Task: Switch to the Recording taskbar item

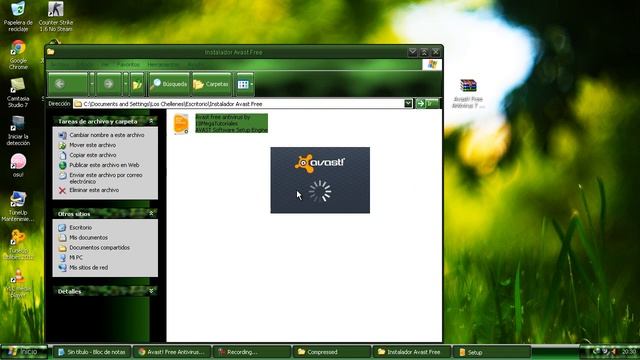Action: pyautogui.click(x=251, y=352)
